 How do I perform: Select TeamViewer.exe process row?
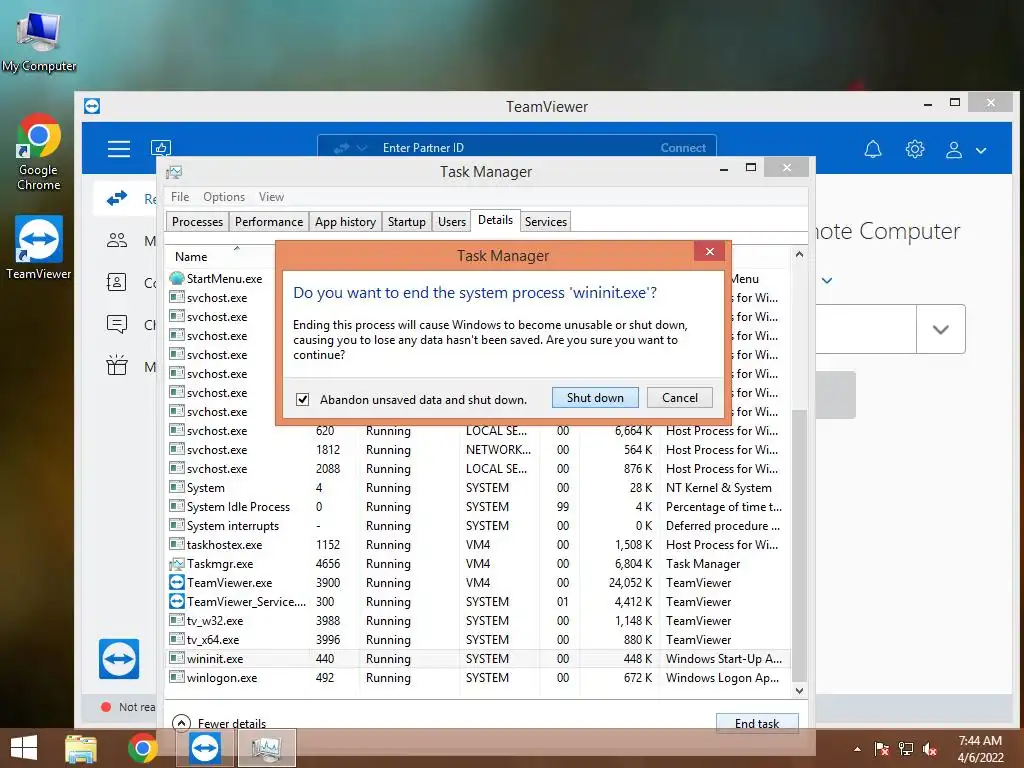(479, 583)
